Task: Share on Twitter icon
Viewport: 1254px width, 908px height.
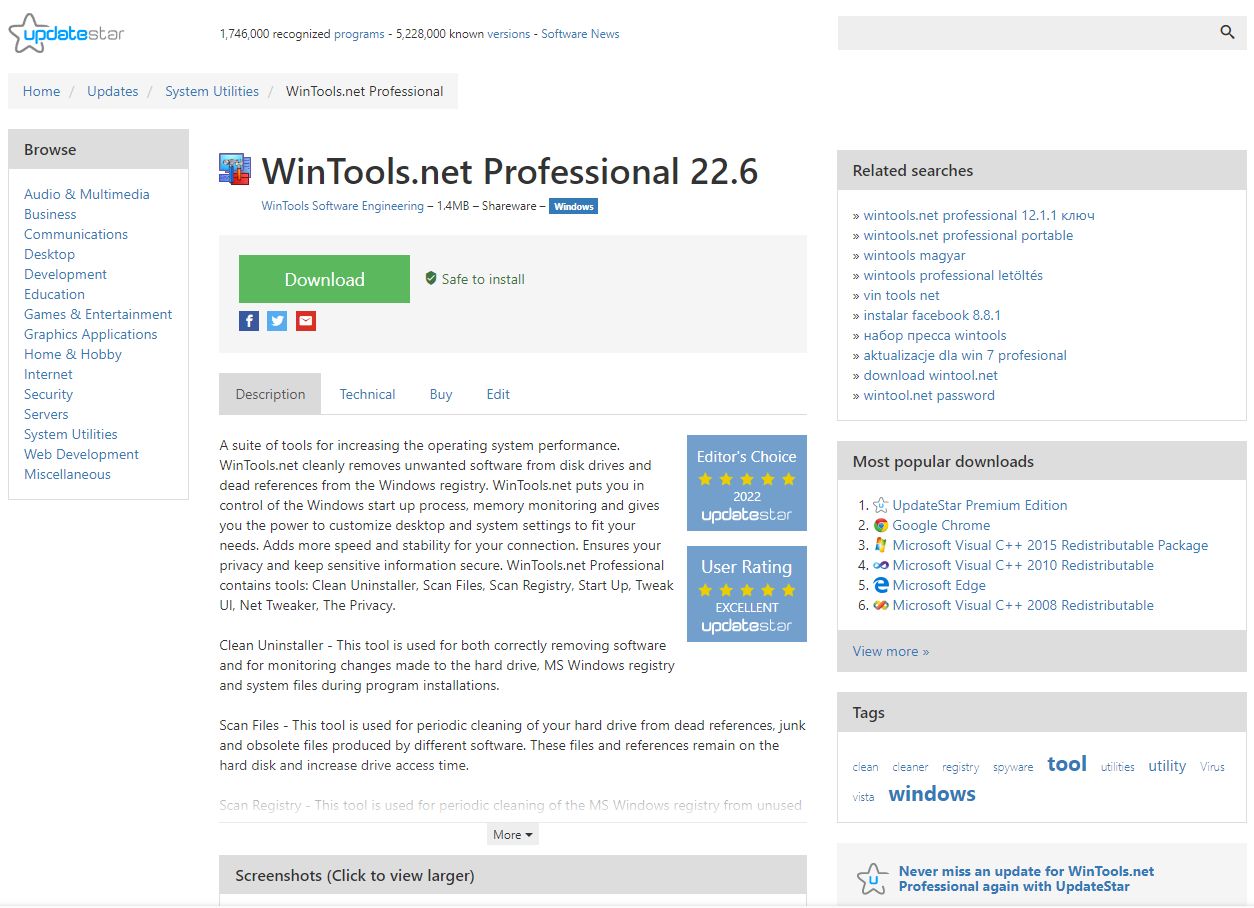Action: click(277, 321)
